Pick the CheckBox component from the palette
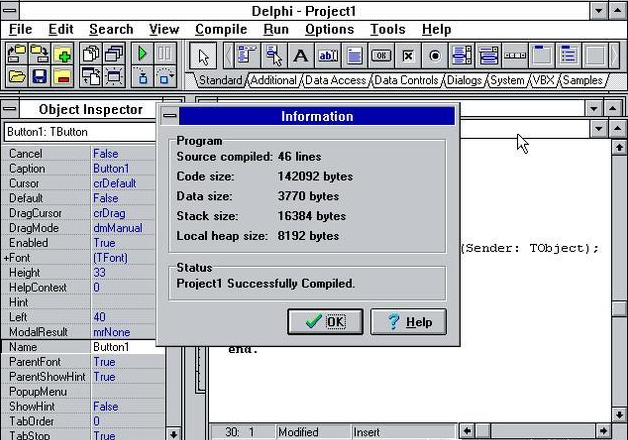The image size is (628, 440). 408,55
